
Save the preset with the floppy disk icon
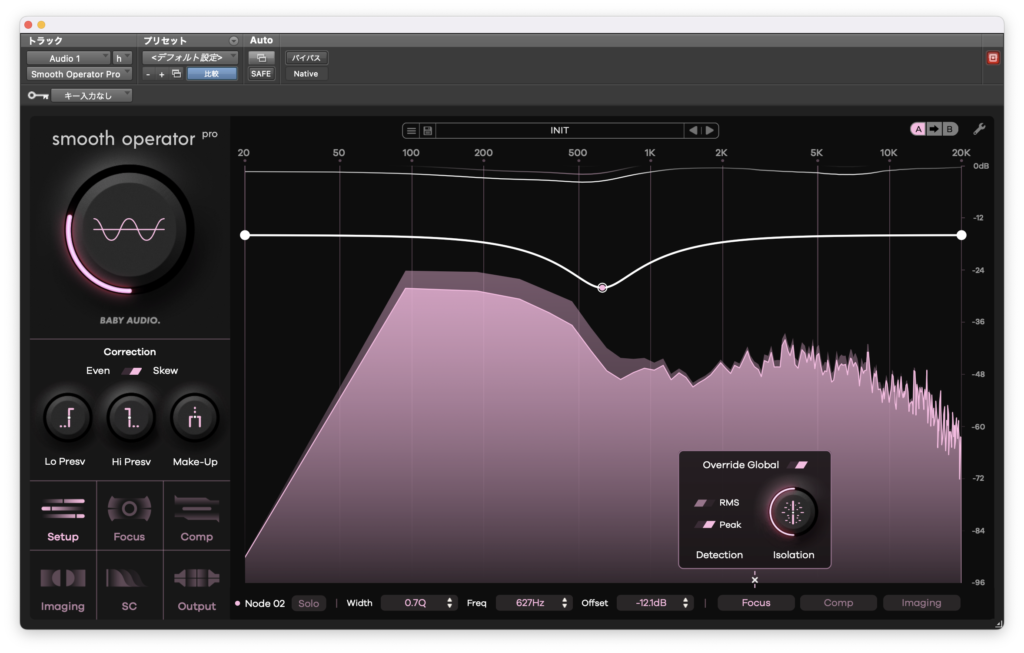click(428, 131)
